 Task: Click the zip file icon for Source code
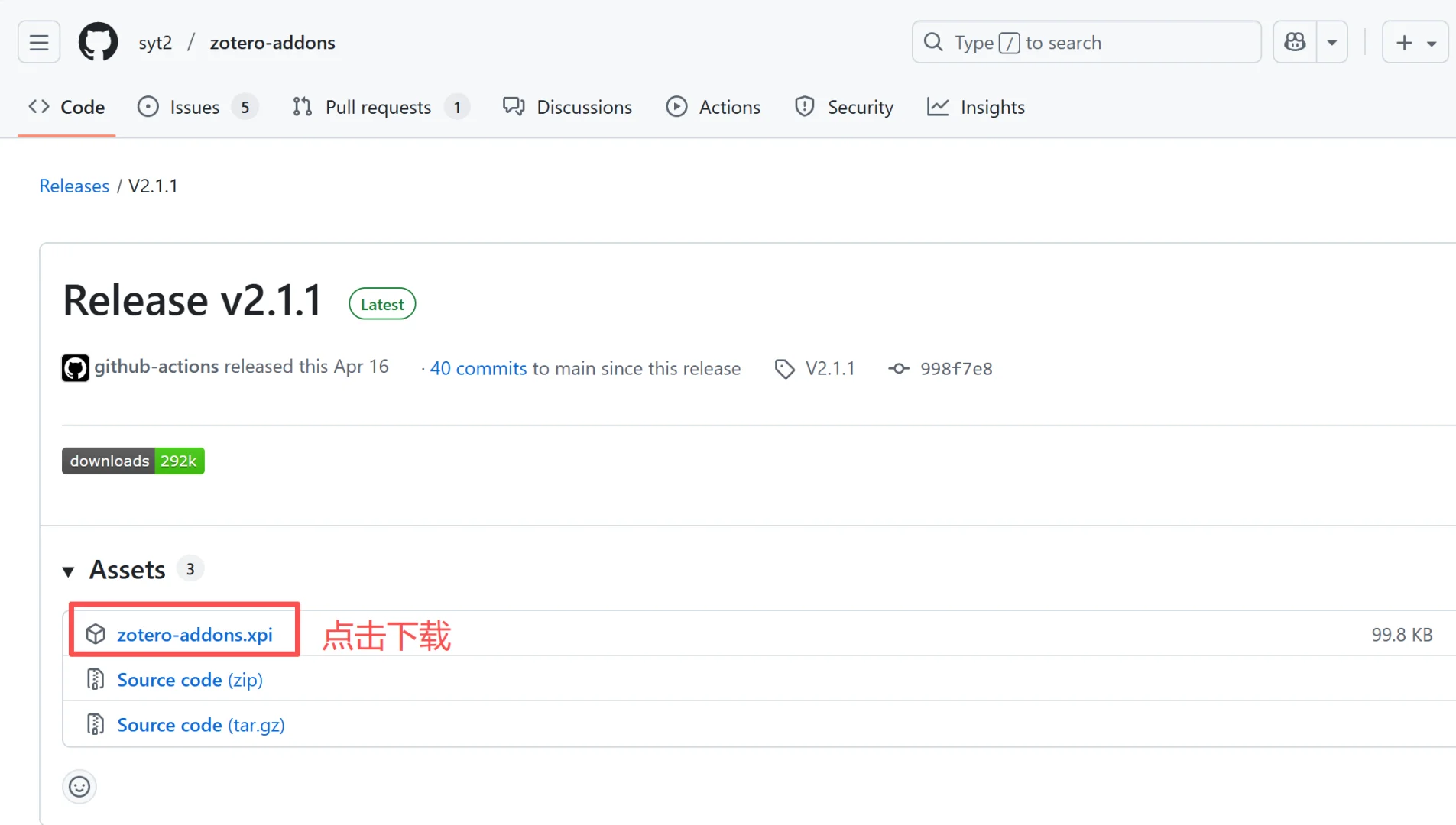[x=95, y=679]
